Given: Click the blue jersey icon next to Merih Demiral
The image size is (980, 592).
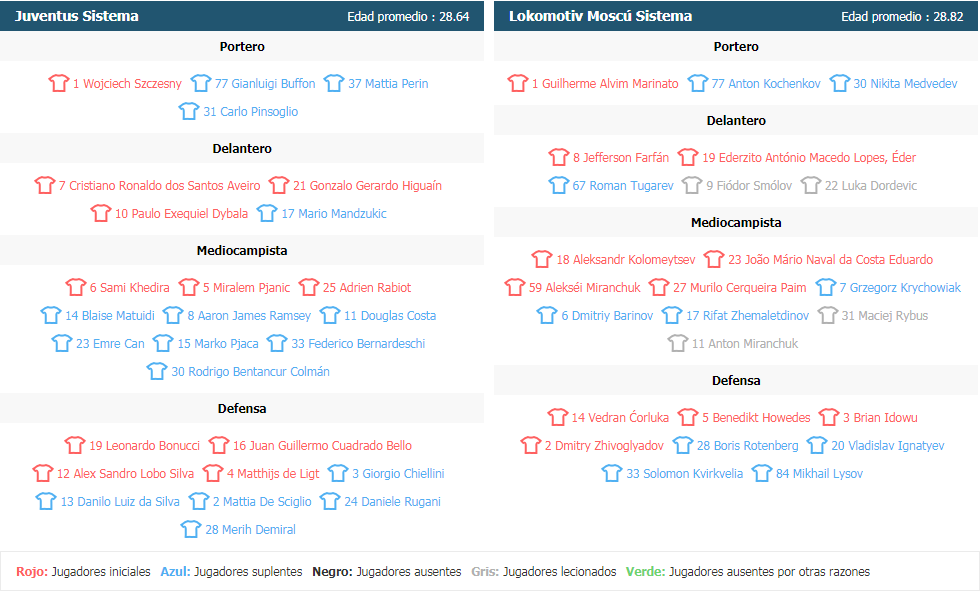Looking at the screenshot, I should [191, 529].
